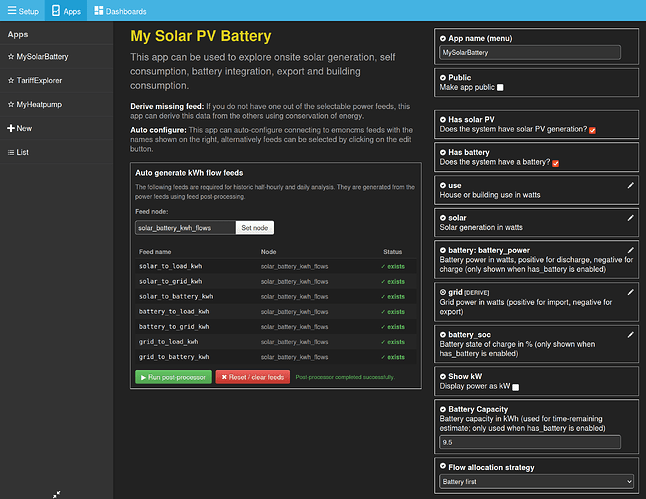Click status icon beside Public
The height and width of the screenshot is (499, 646).
[443, 77]
